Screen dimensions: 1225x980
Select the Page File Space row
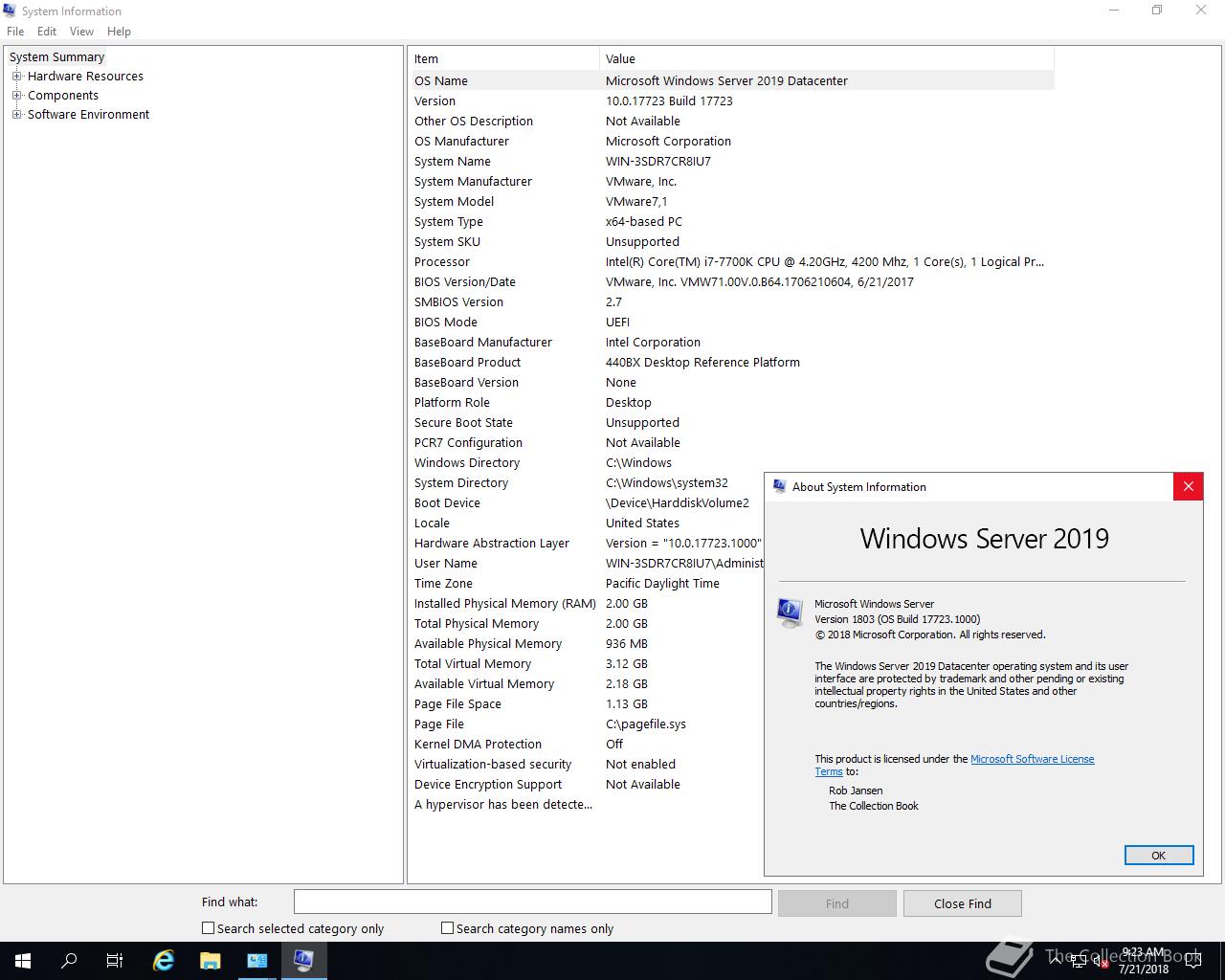588,703
